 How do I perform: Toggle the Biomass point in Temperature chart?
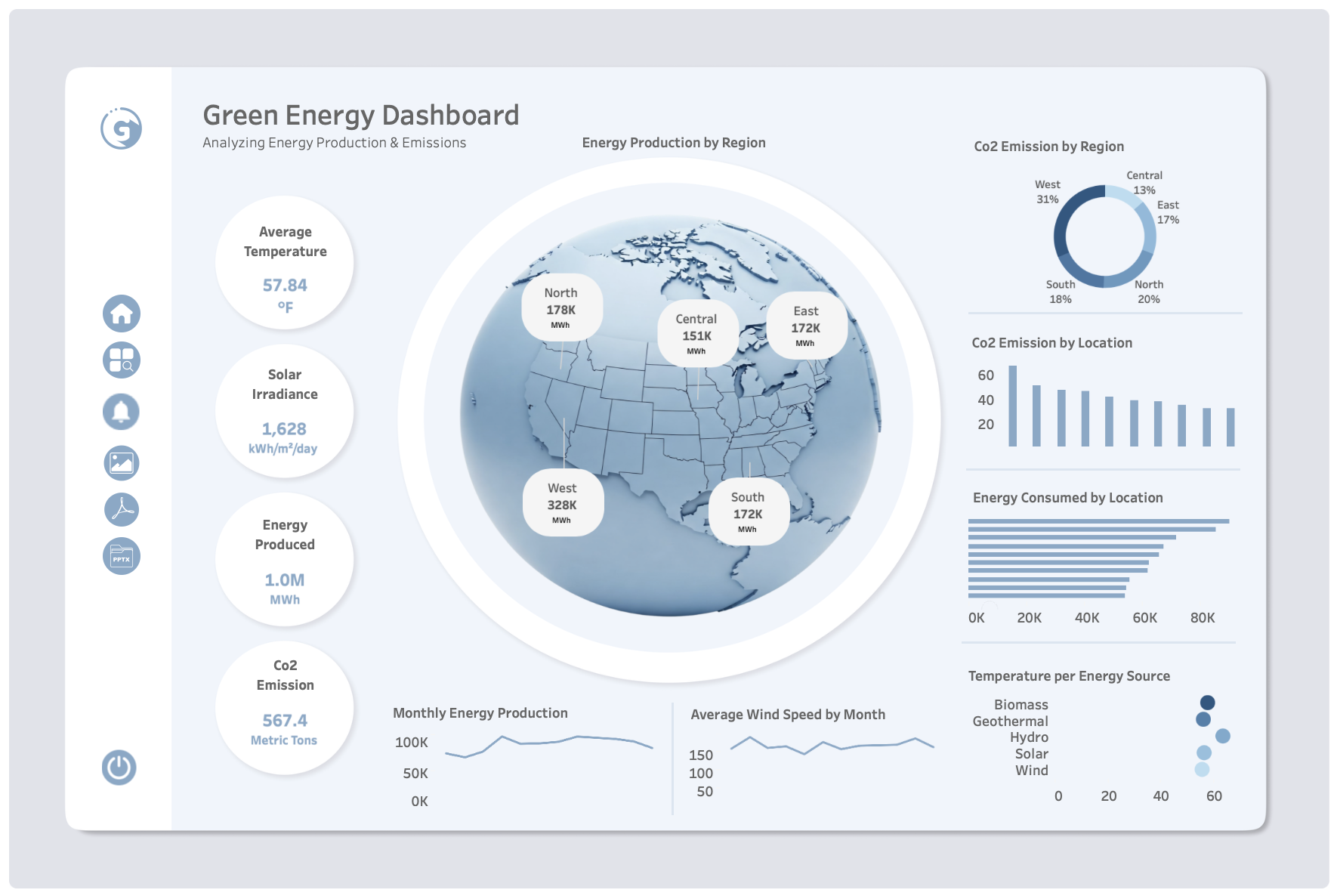click(x=1207, y=701)
